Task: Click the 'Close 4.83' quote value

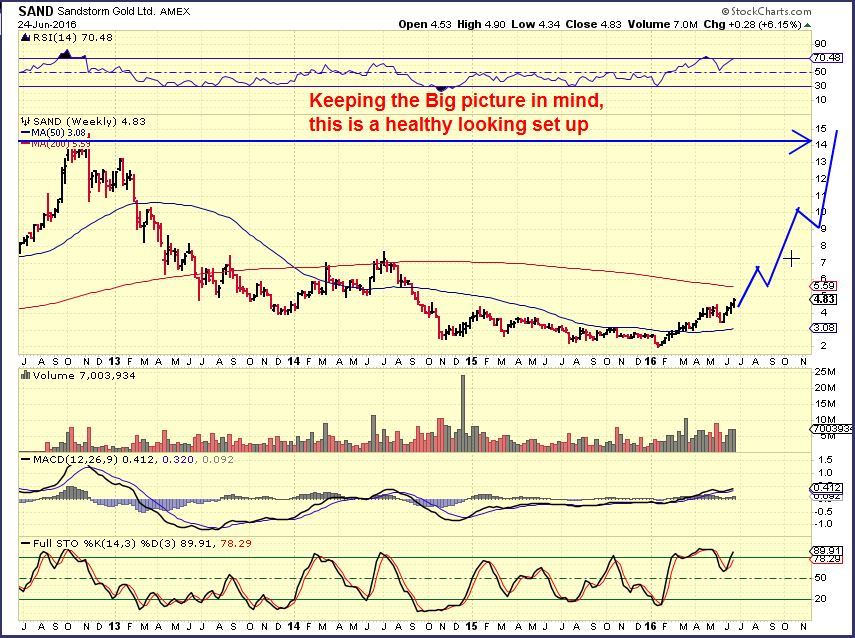Action: click(x=594, y=25)
